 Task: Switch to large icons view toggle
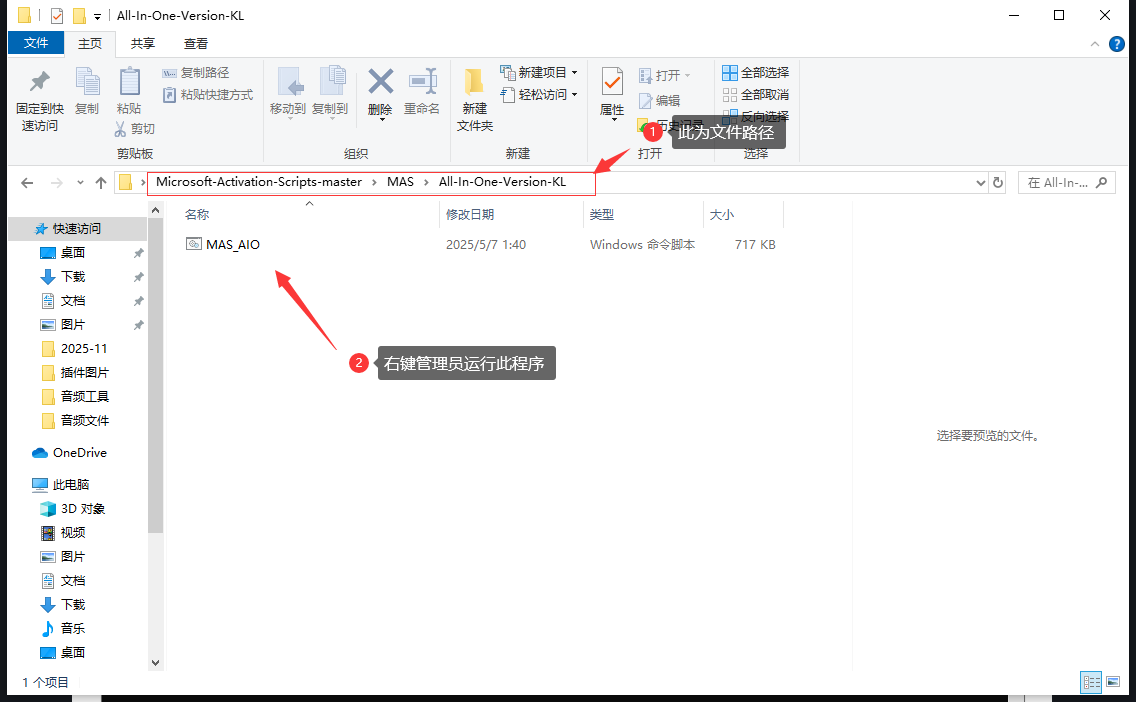[1113, 682]
